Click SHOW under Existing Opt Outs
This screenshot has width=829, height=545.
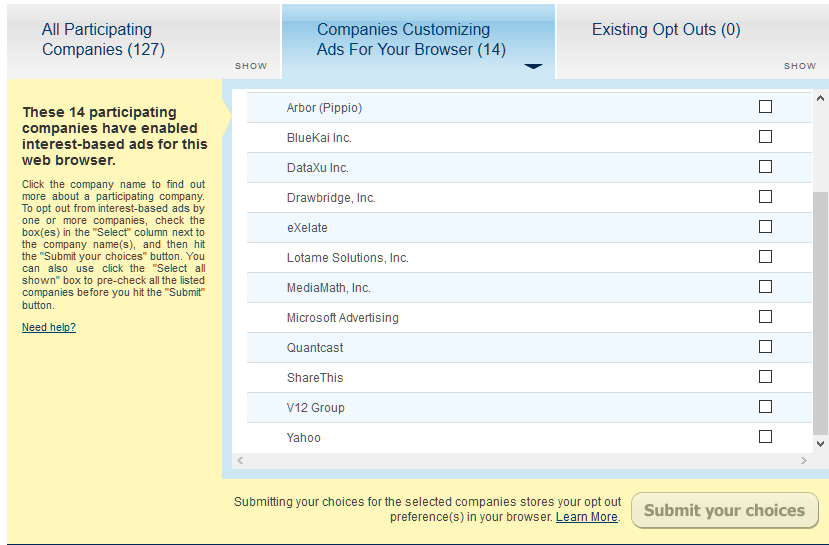pyautogui.click(x=800, y=66)
